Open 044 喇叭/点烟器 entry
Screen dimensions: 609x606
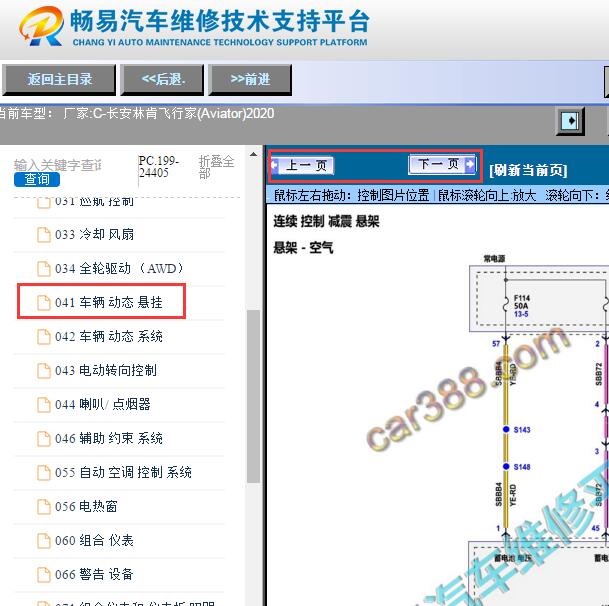[x=103, y=404]
